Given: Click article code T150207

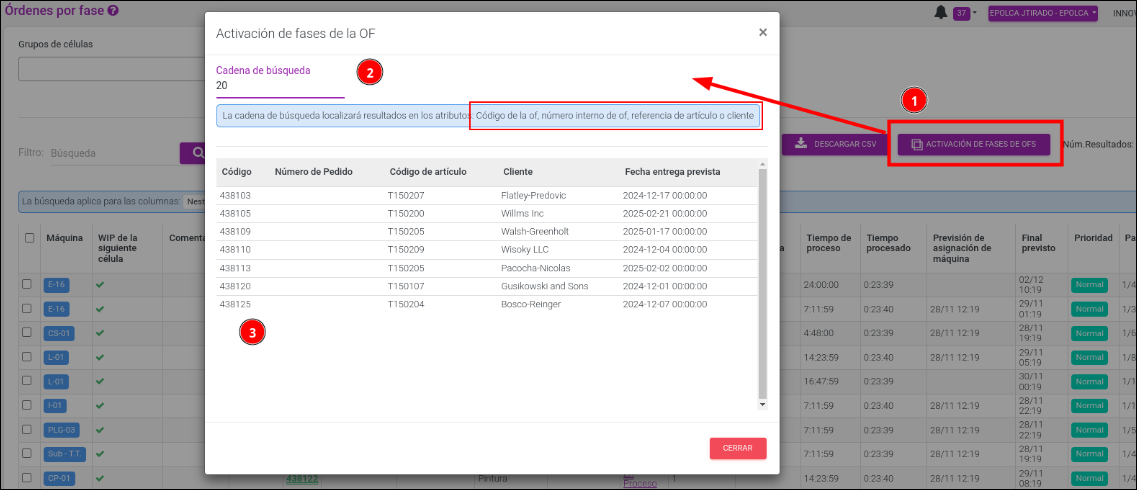Looking at the screenshot, I should pyautogui.click(x=406, y=196).
